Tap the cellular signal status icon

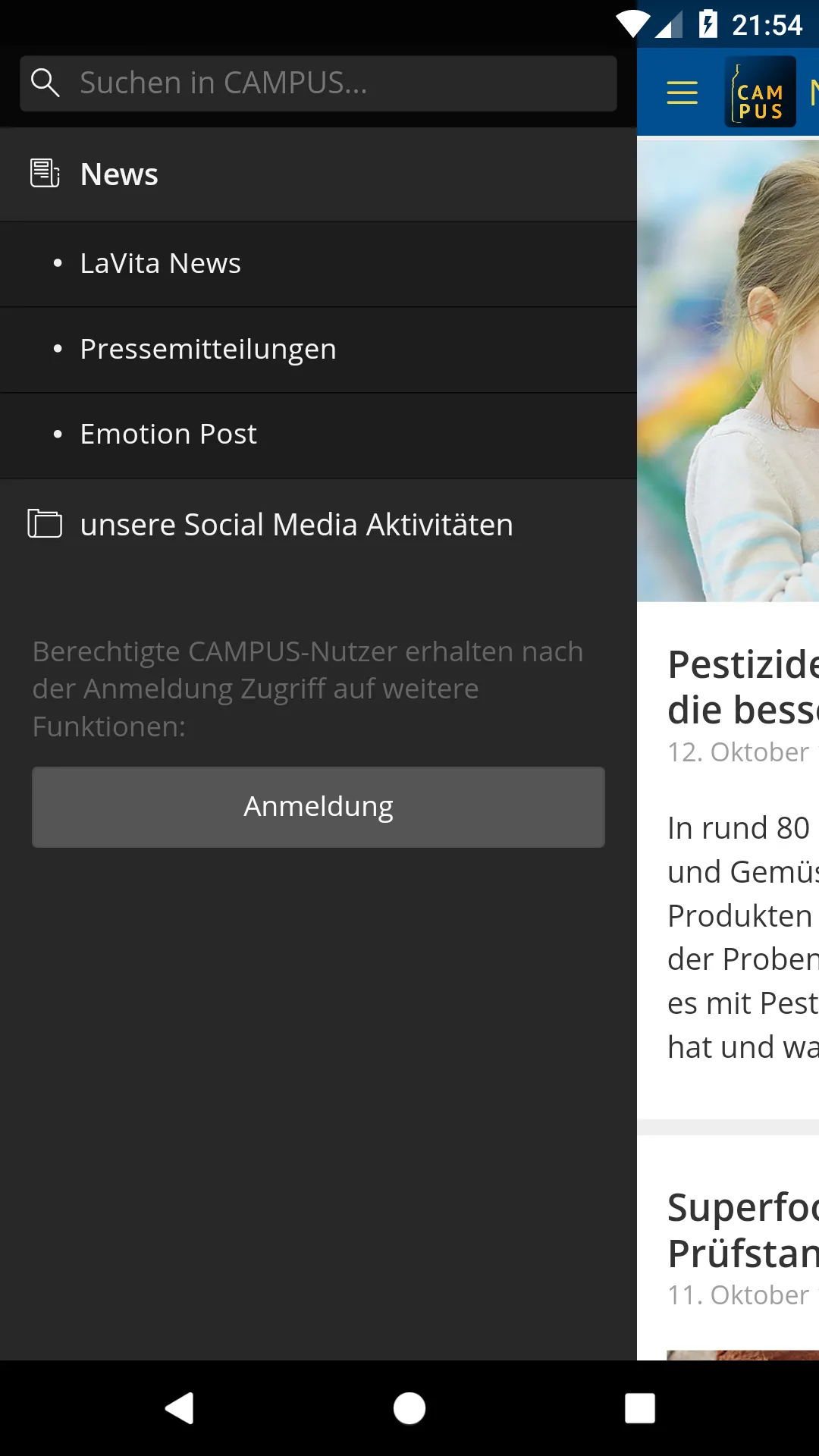click(668, 24)
